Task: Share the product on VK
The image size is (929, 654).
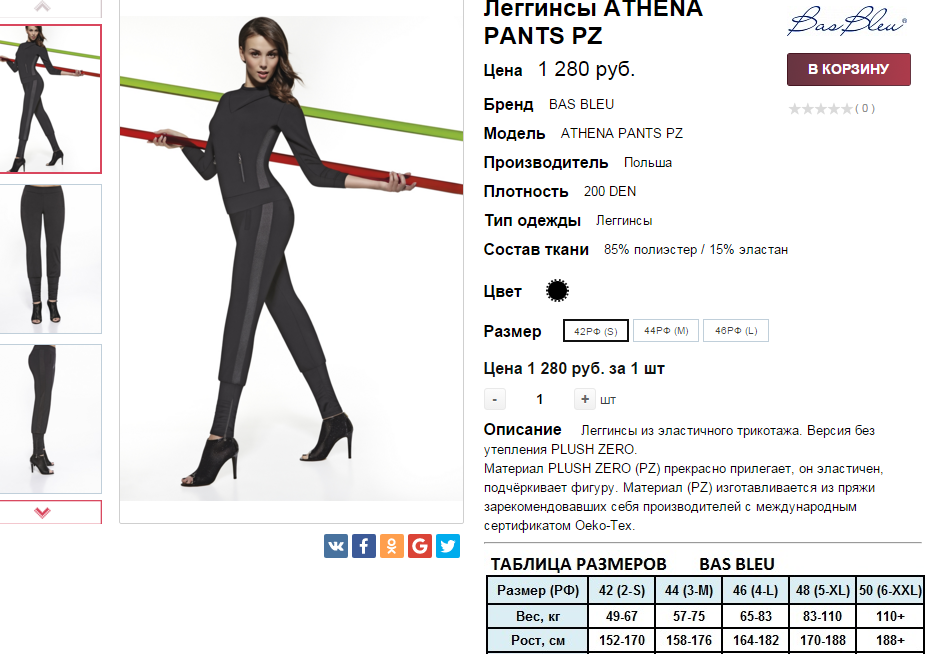Action: point(335,546)
